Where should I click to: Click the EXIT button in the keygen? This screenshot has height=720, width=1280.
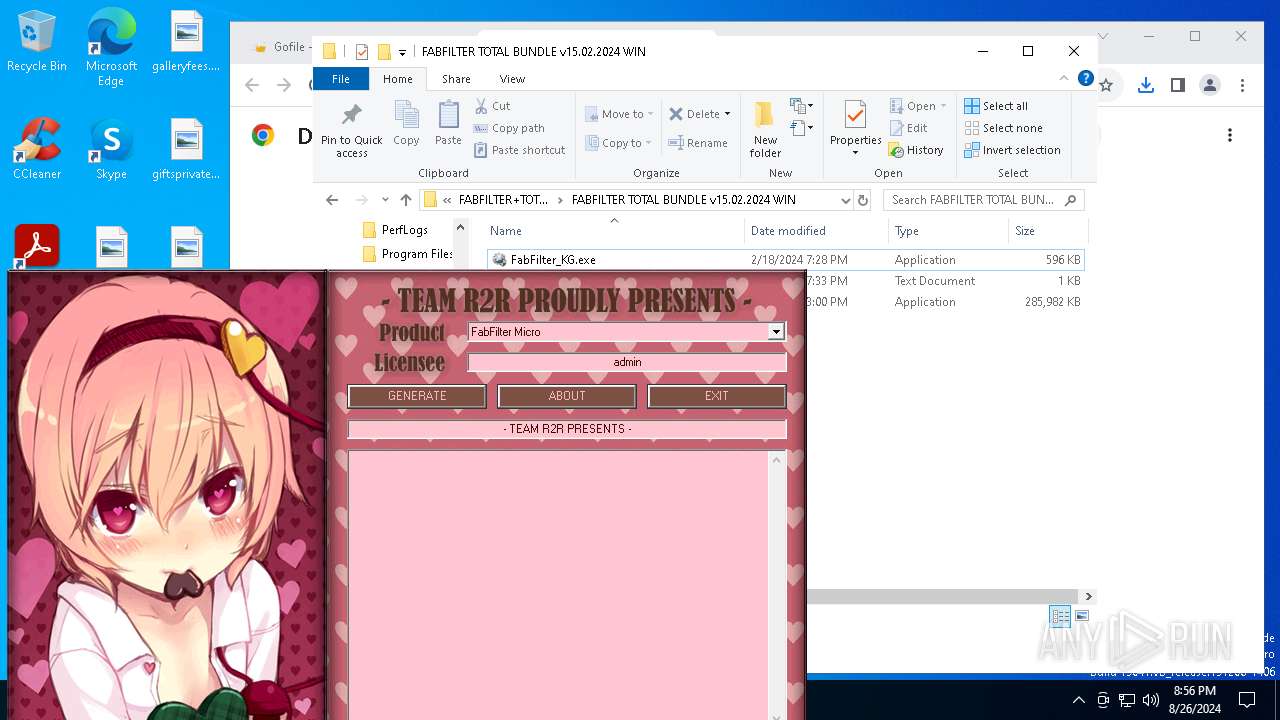(717, 396)
